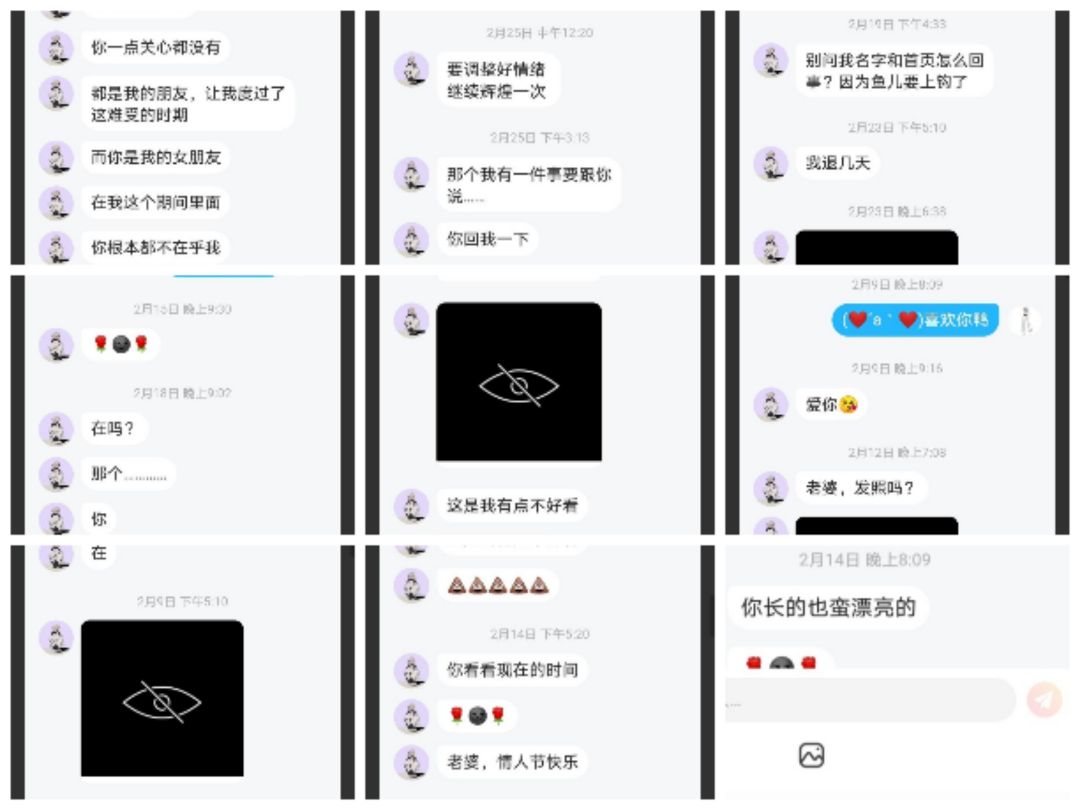Tap avatar beside '而你是我的女朋友'

click(x=56, y=158)
